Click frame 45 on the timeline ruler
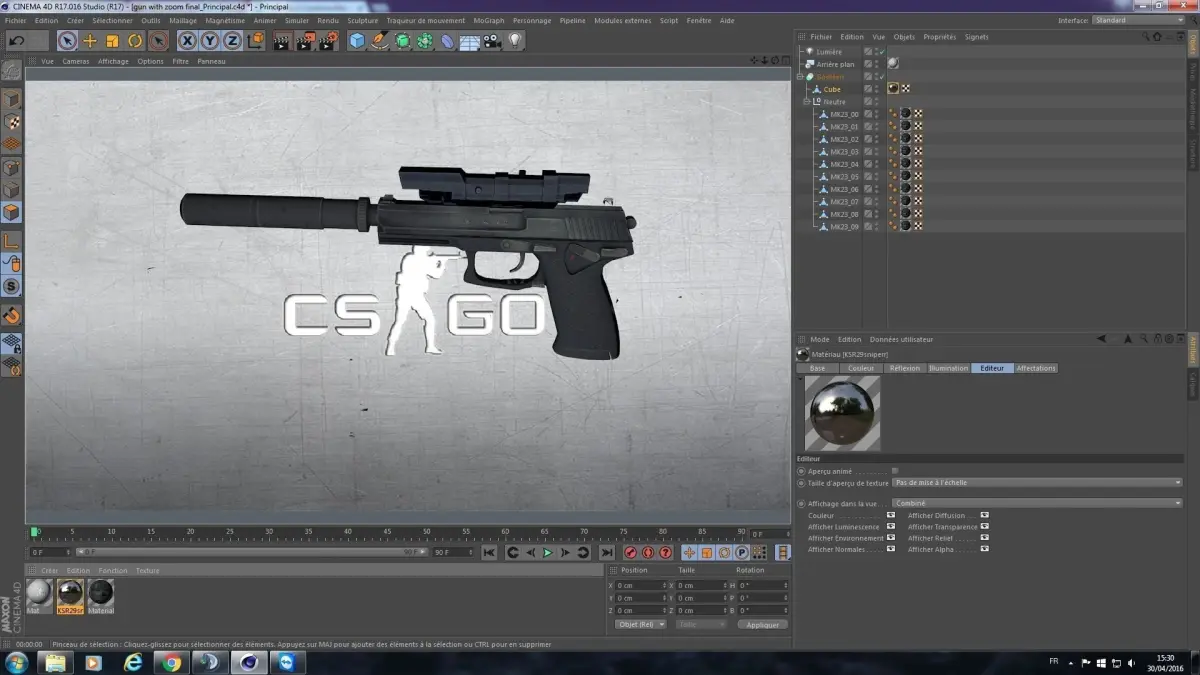The width and height of the screenshot is (1200, 675). pos(388,533)
